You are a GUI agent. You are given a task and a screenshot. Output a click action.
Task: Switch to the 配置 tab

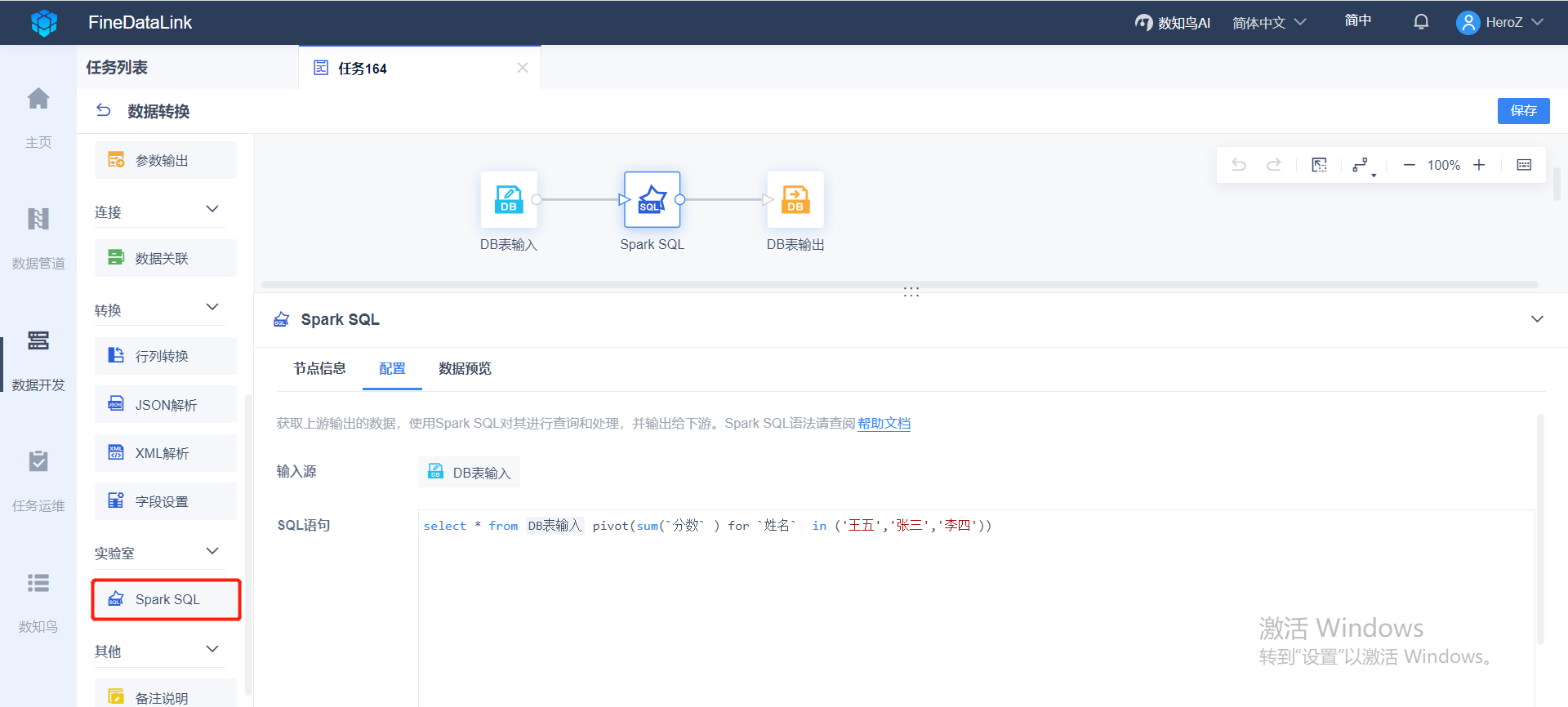pos(392,368)
